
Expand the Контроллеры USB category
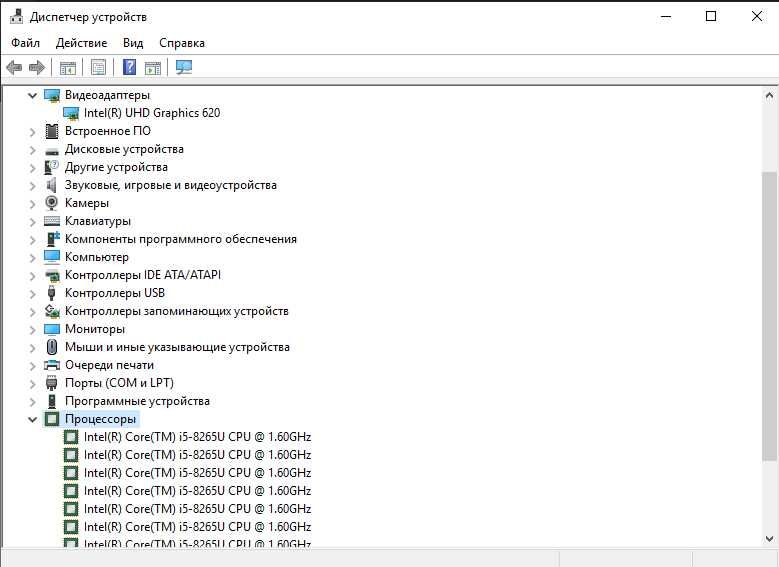click(x=32, y=294)
